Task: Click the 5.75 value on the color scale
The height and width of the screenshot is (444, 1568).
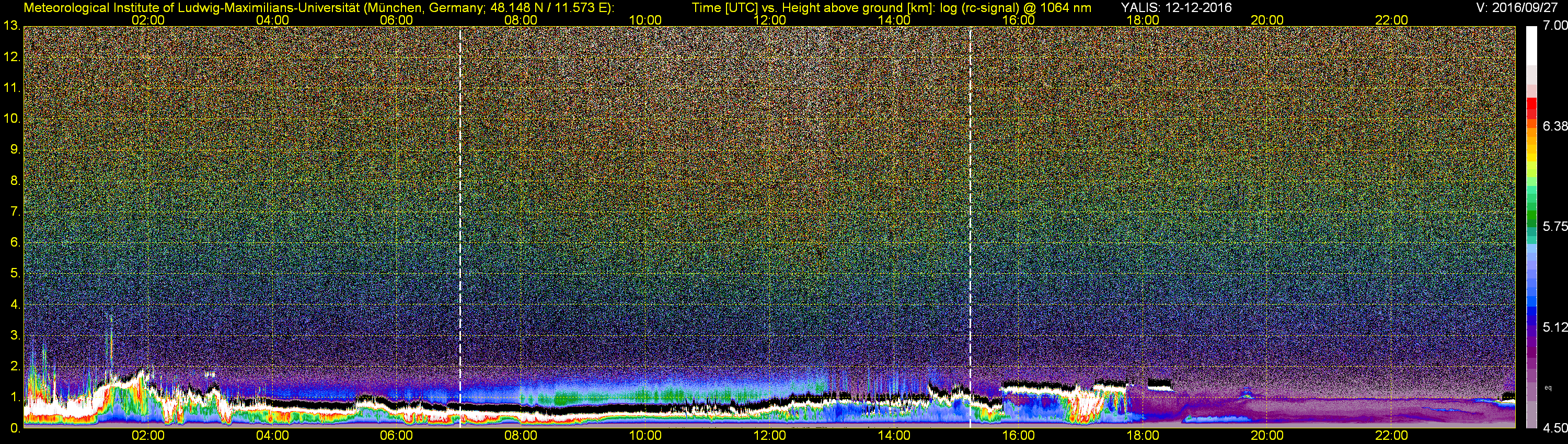Action: tap(1554, 226)
